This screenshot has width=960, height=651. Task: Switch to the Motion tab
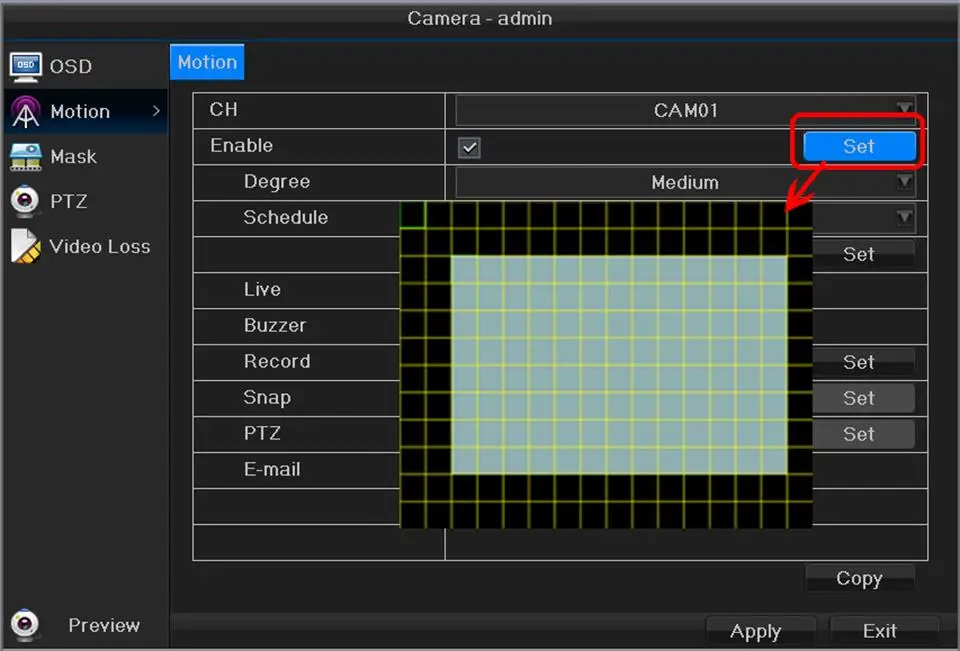(x=207, y=62)
